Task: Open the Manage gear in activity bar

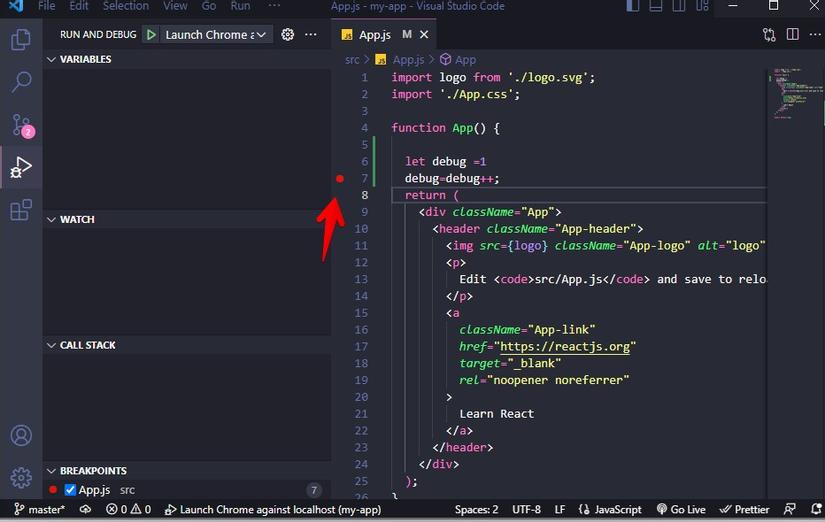Action: click(x=20, y=477)
